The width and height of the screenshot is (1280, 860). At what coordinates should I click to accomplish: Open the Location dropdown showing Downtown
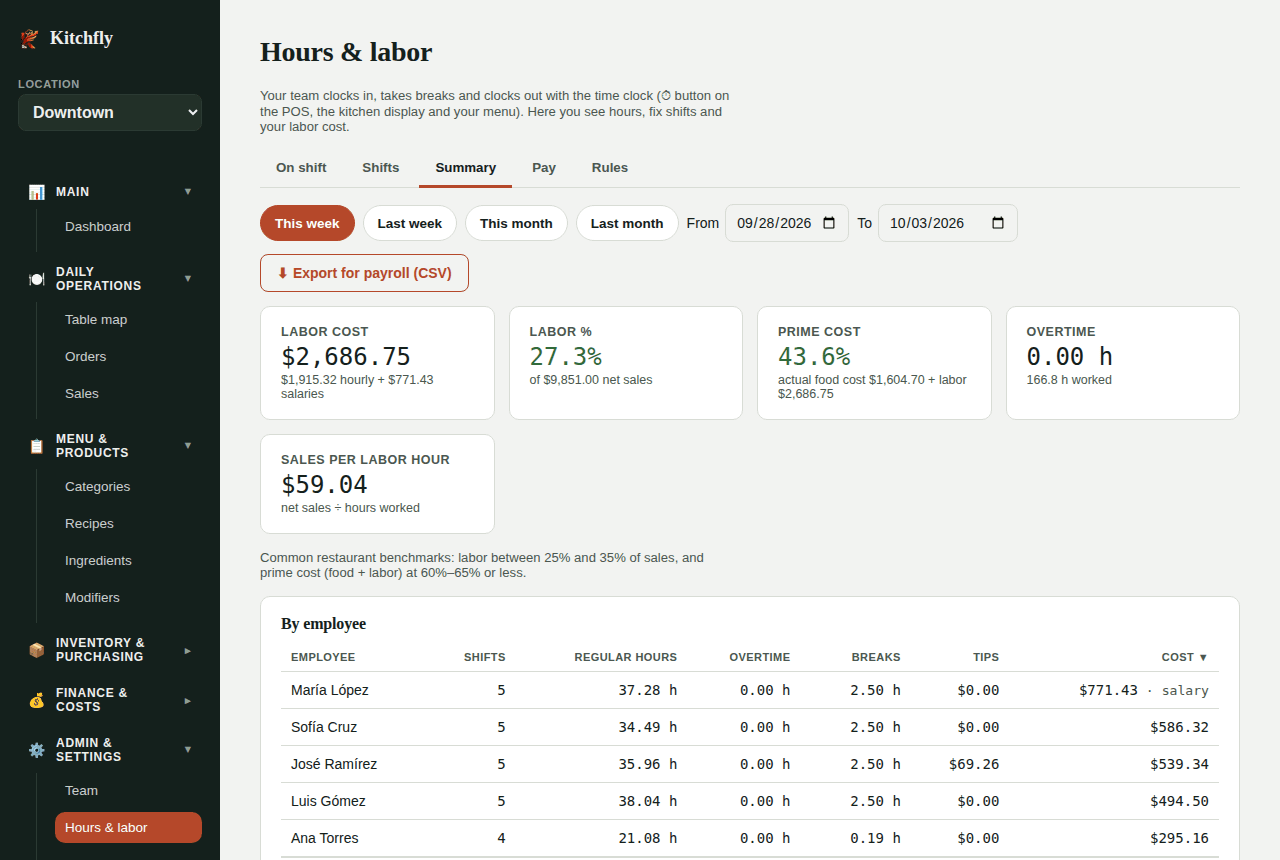pyautogui.click(x=110, y=113)
